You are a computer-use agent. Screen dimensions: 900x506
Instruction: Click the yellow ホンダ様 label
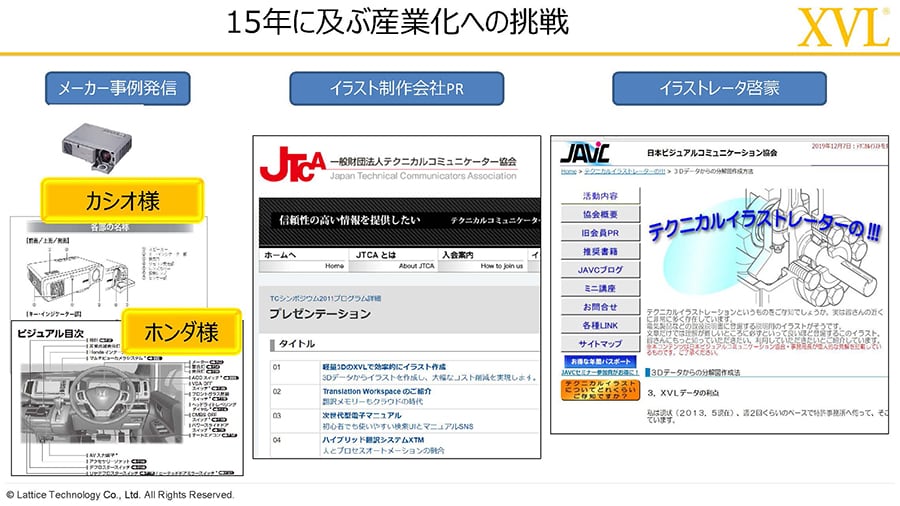pyautogui.click(x=181, y=332)
